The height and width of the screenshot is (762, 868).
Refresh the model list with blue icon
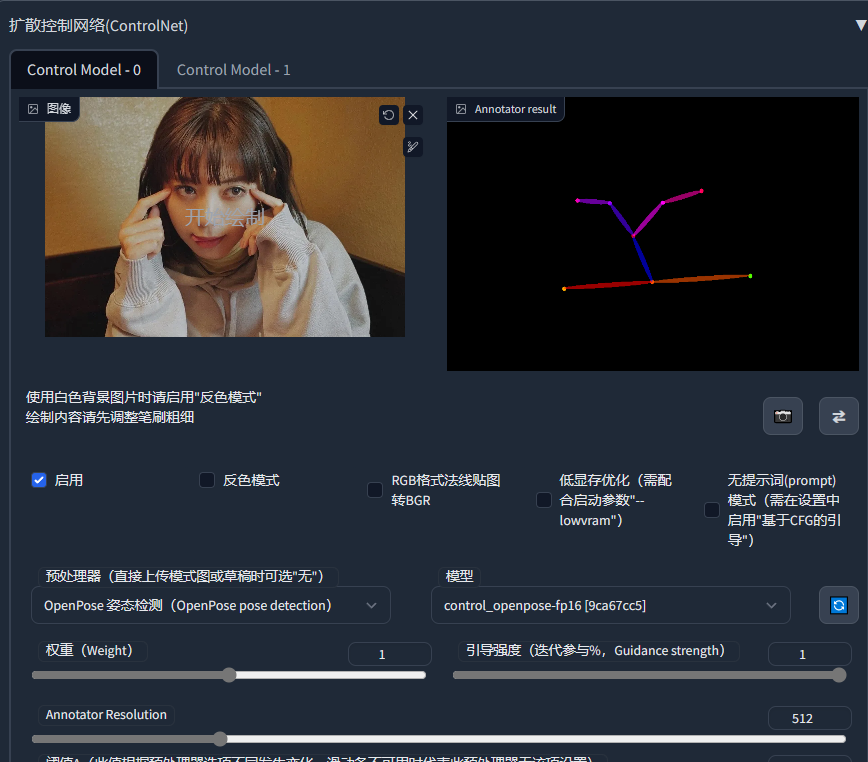click(x=839, y=605)
